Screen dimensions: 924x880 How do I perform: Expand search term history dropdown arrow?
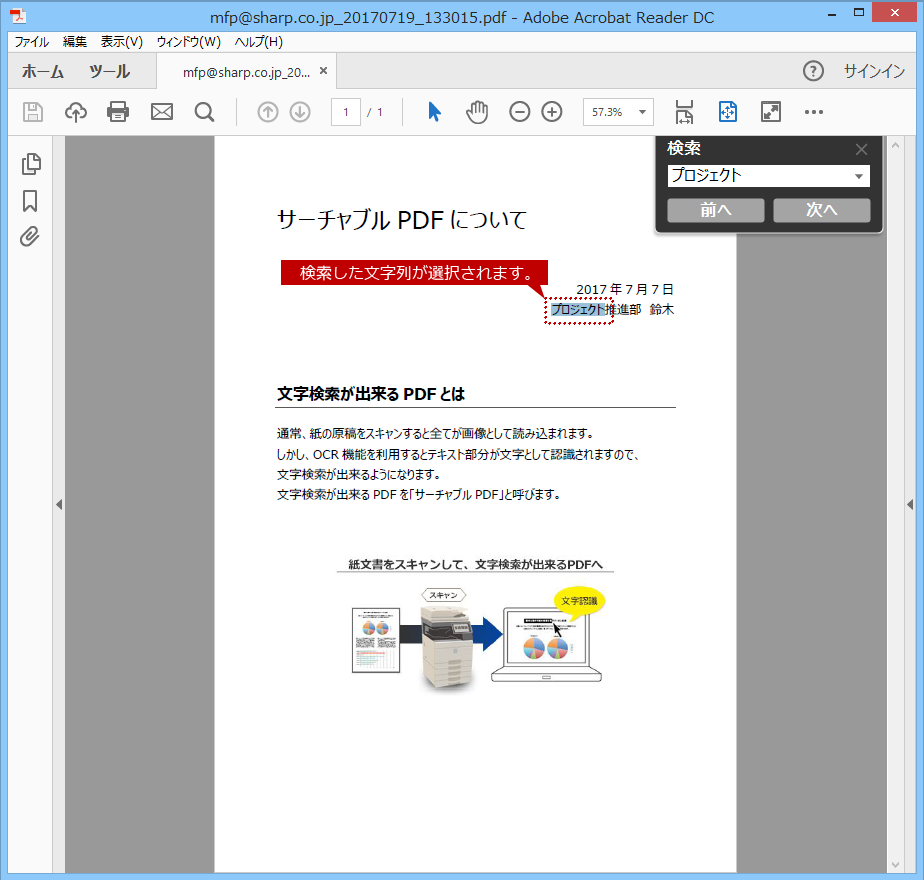click(859, 176)
